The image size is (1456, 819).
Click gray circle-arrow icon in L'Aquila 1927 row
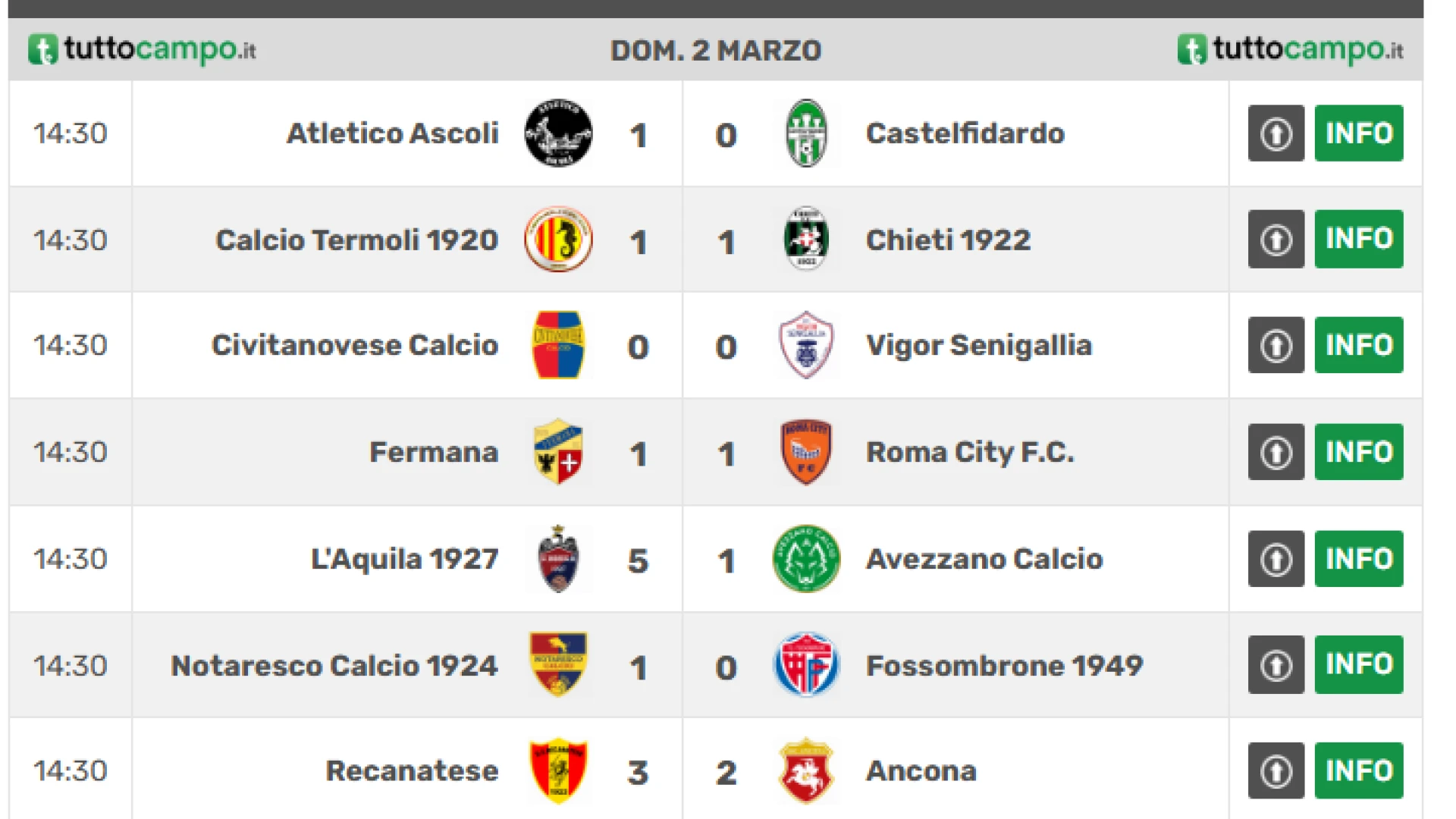click(x=1276, y=559)
